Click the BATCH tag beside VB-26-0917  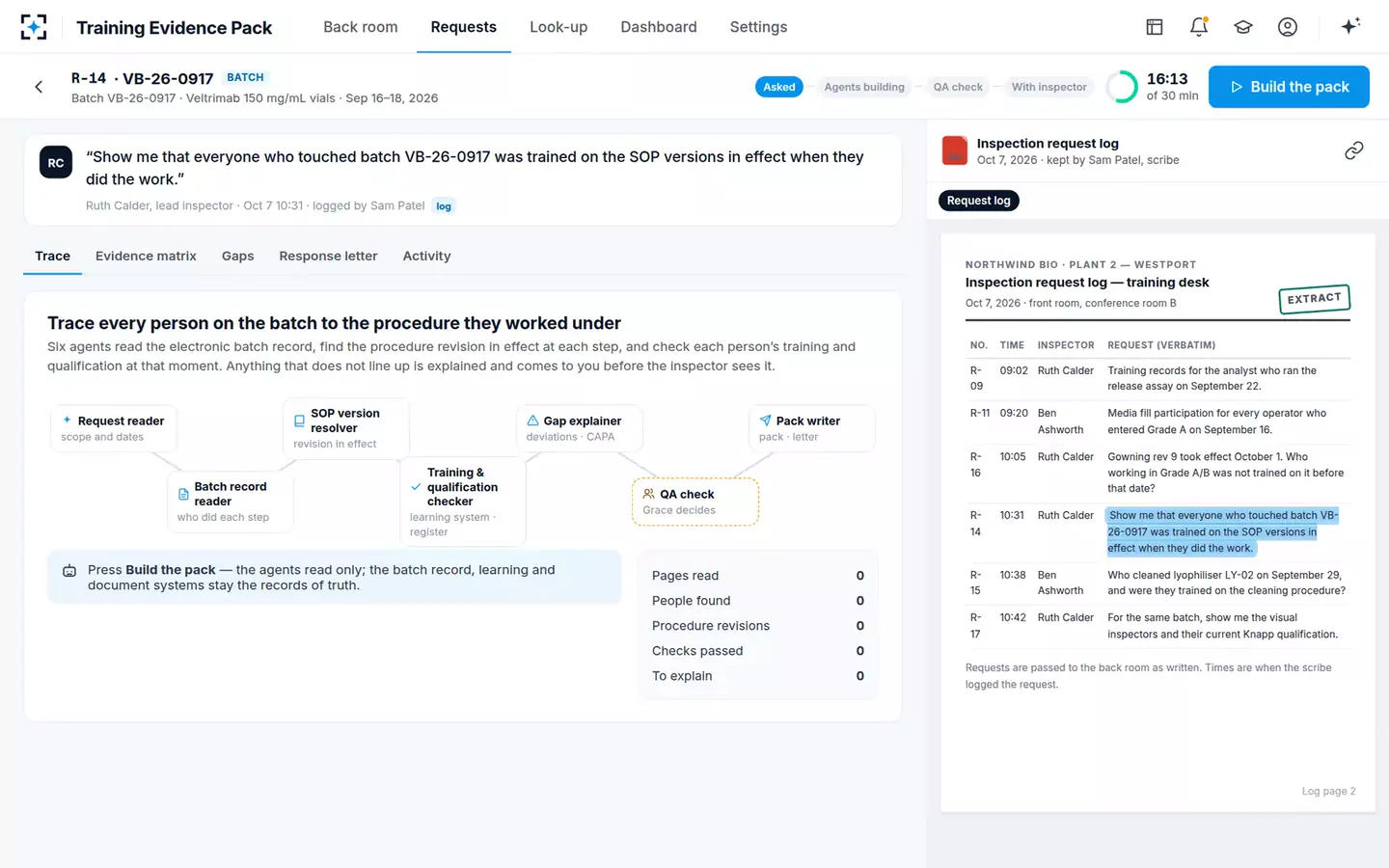[246, 77]
